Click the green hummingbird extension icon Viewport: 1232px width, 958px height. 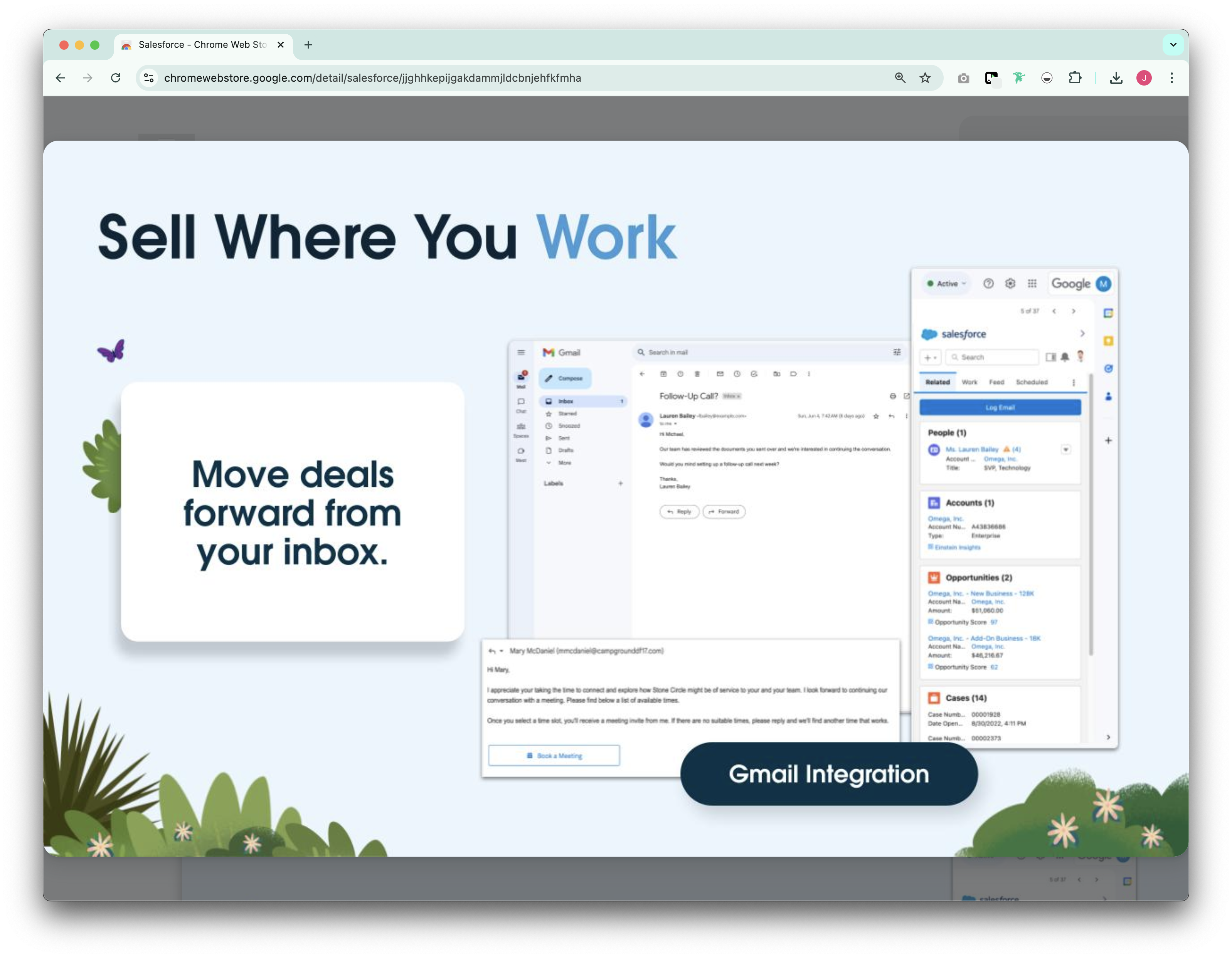click(x=1019, y=78)
